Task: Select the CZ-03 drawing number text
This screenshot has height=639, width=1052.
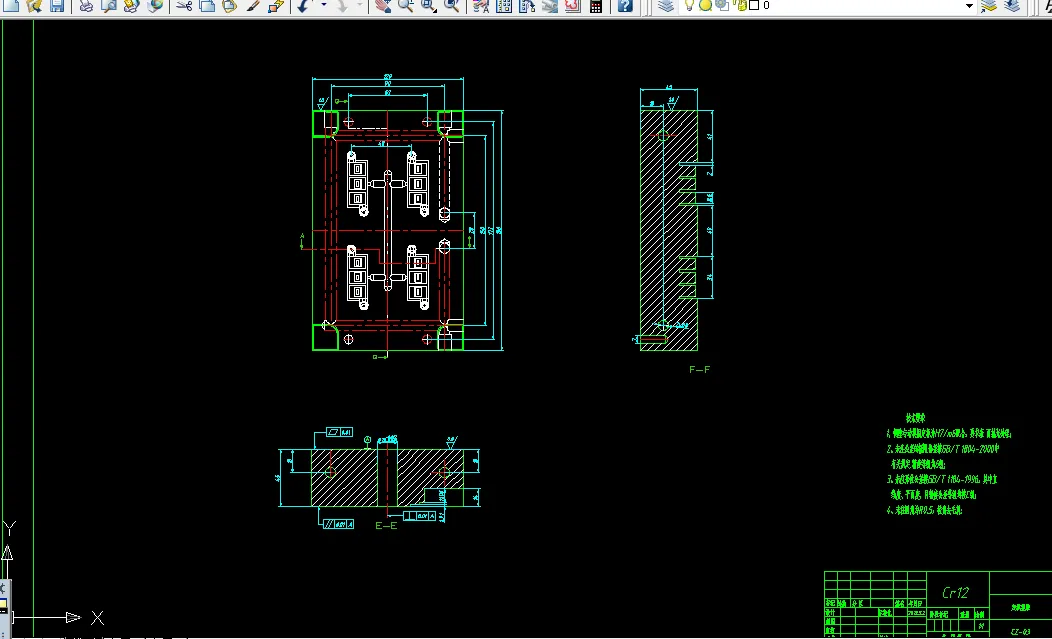Action: coord(1020,632)
